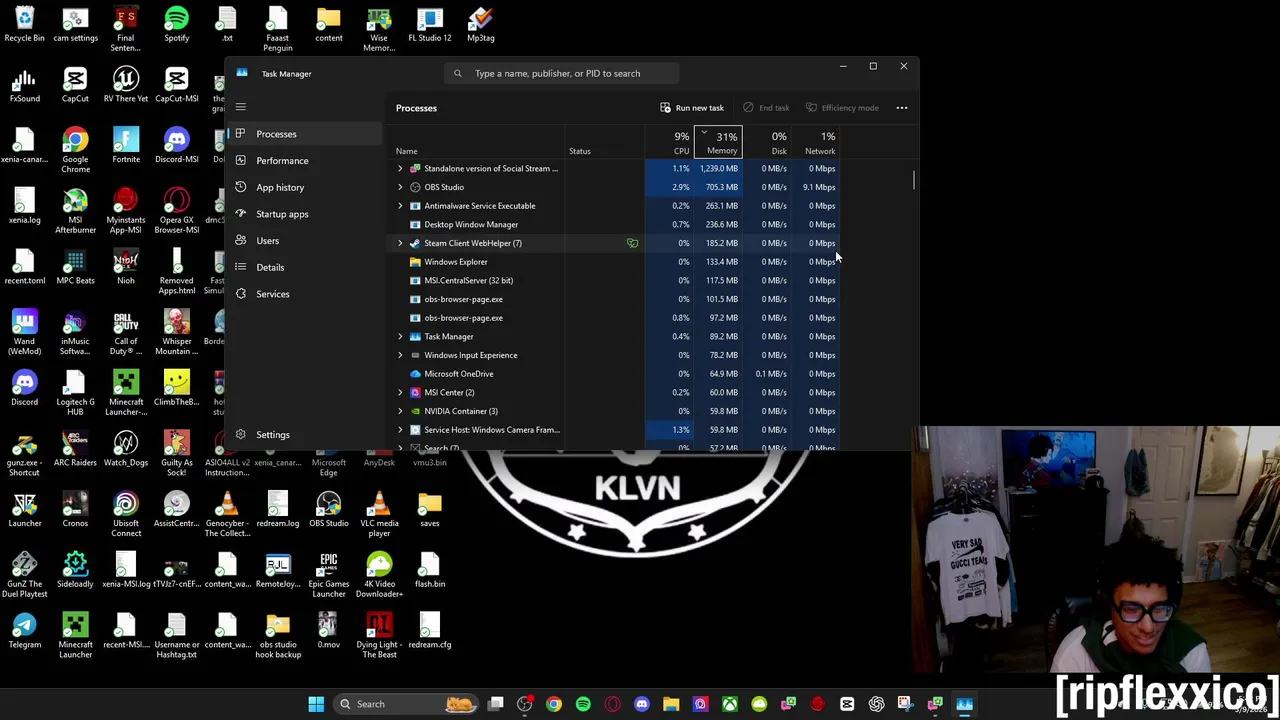Expand the Steam Client WebHelper group
The image size is (1280, 720).
tap(400, 243)
